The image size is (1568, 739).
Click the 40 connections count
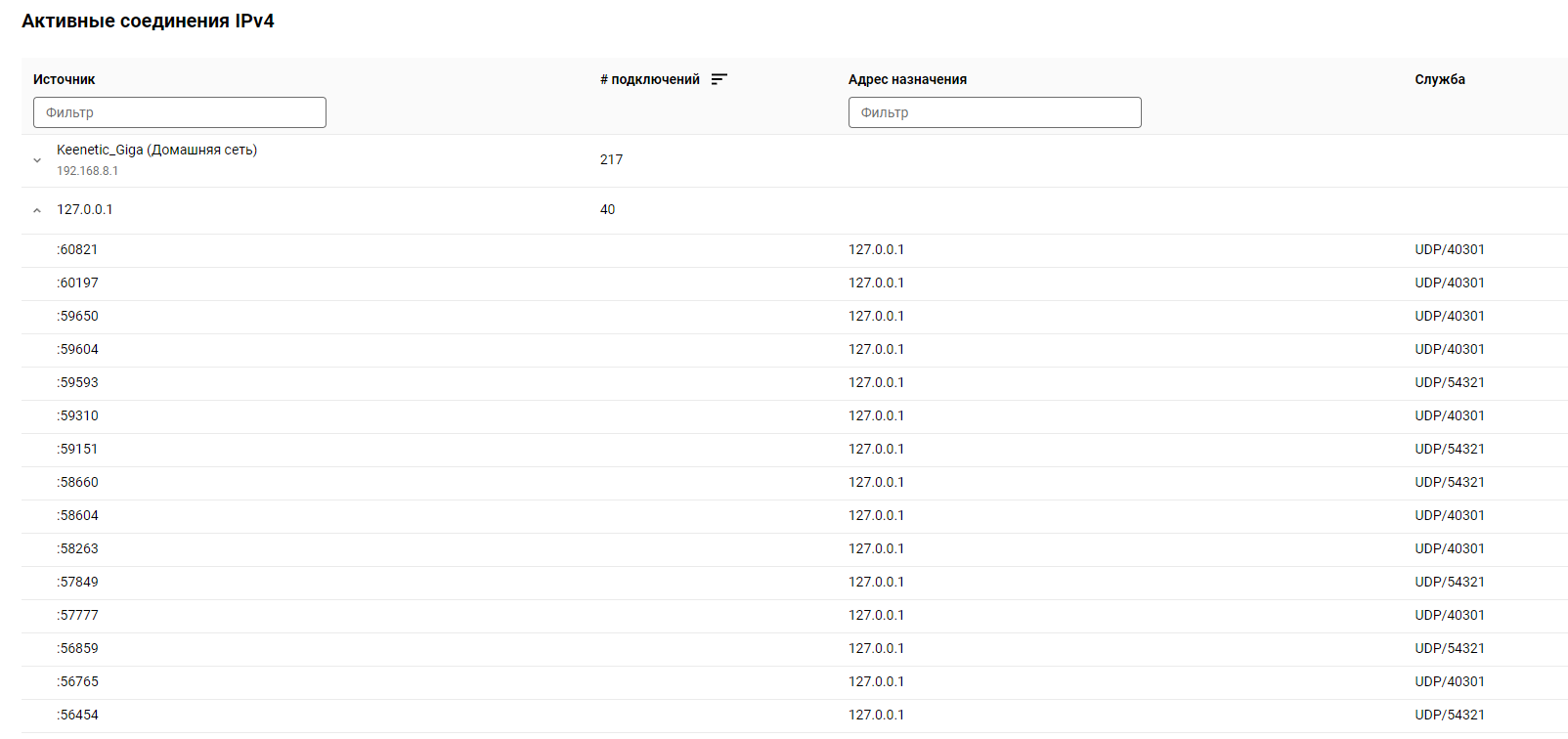coord(607,209)
